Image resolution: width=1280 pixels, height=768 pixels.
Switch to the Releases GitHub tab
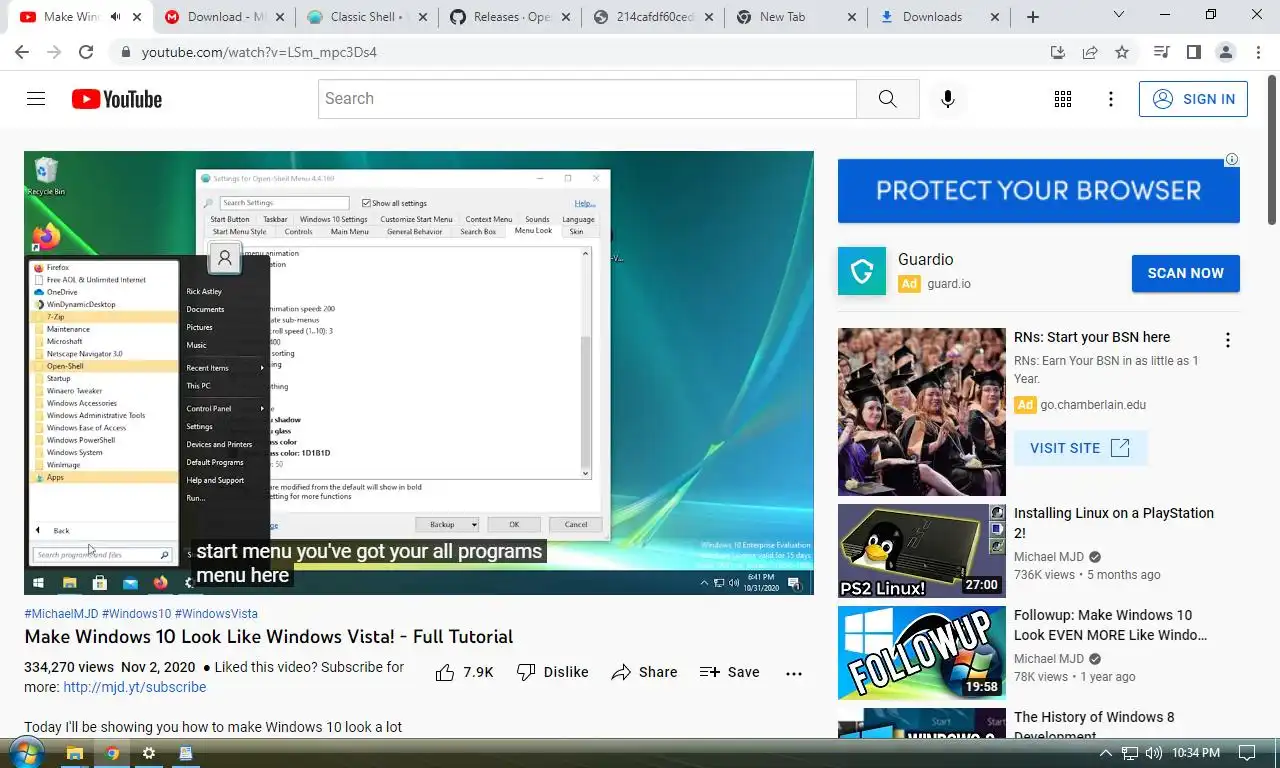point(510,17)
